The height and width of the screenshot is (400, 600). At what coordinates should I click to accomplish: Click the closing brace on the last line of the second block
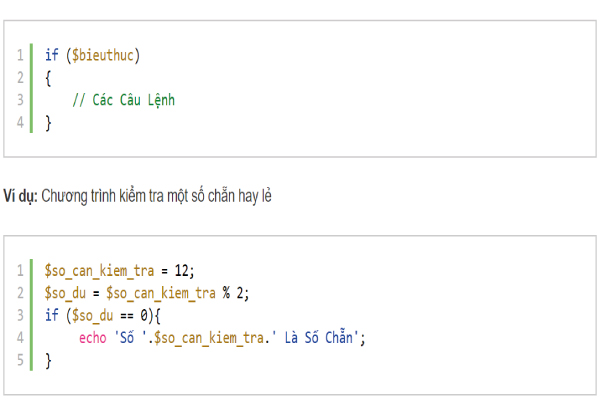pos(48,361)
